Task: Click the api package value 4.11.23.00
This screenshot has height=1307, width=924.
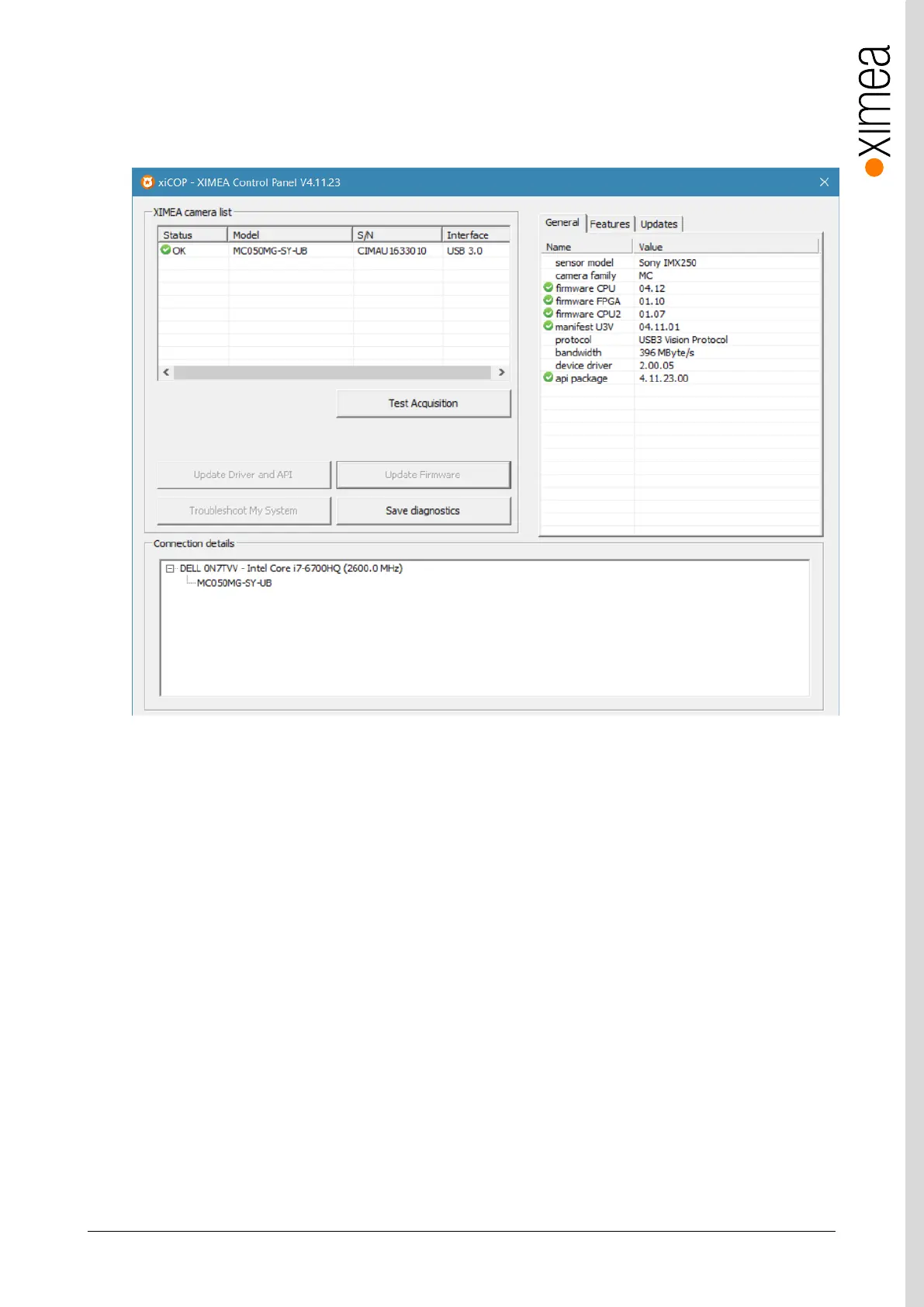Action: tap(663, 378)
